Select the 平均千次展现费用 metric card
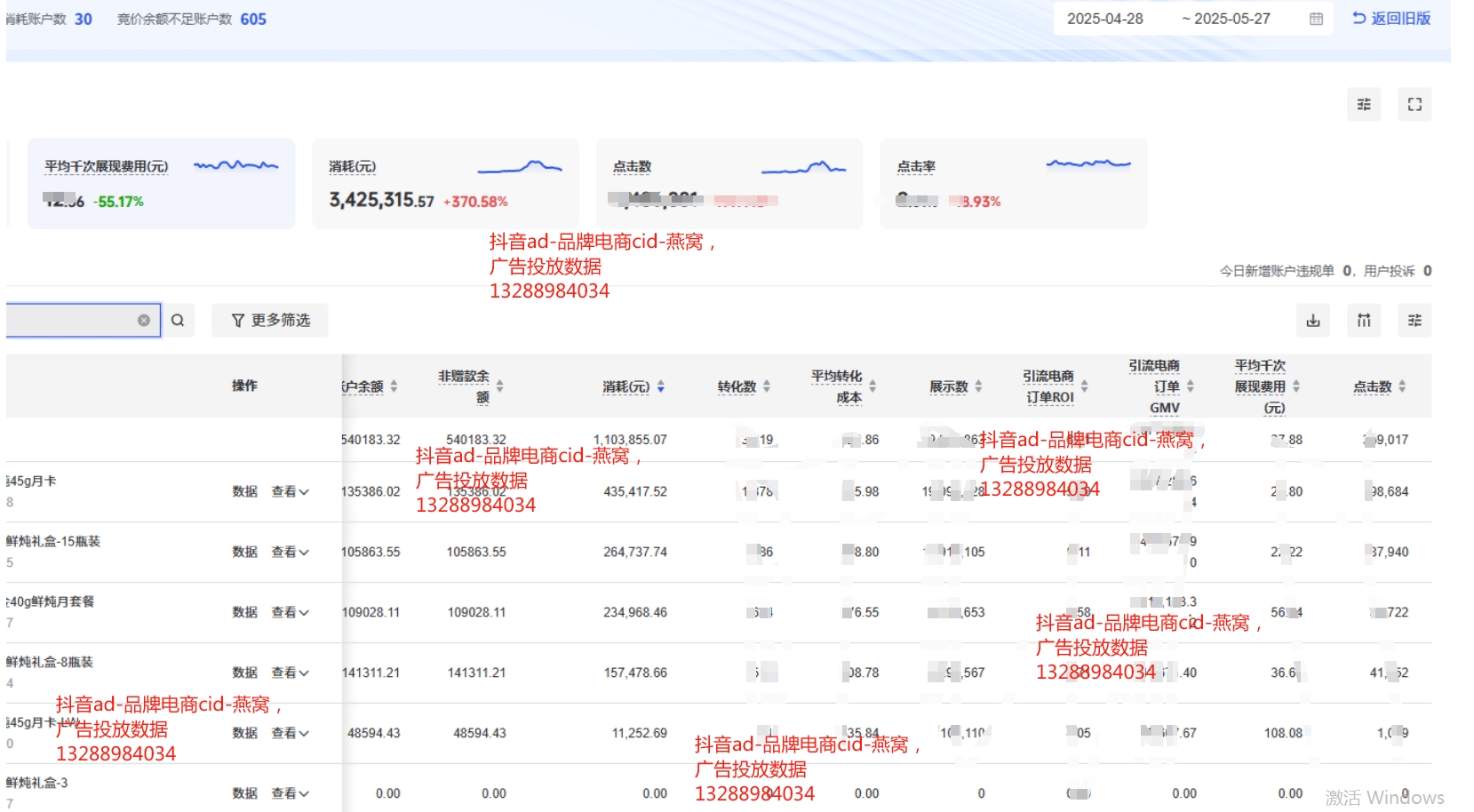Screen dimensions: 1474x812 click(161, 183)
